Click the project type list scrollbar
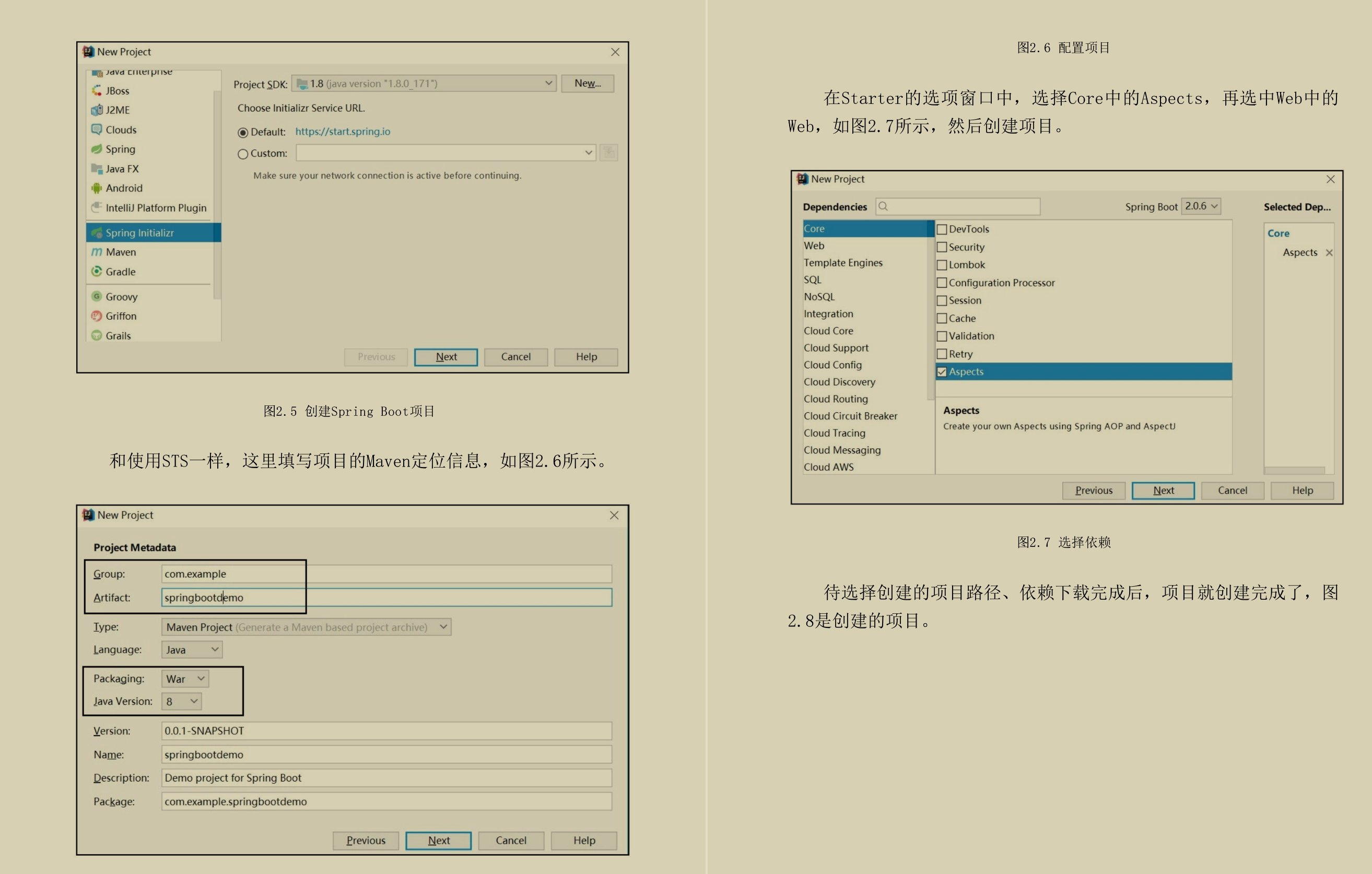 (217, 195)
